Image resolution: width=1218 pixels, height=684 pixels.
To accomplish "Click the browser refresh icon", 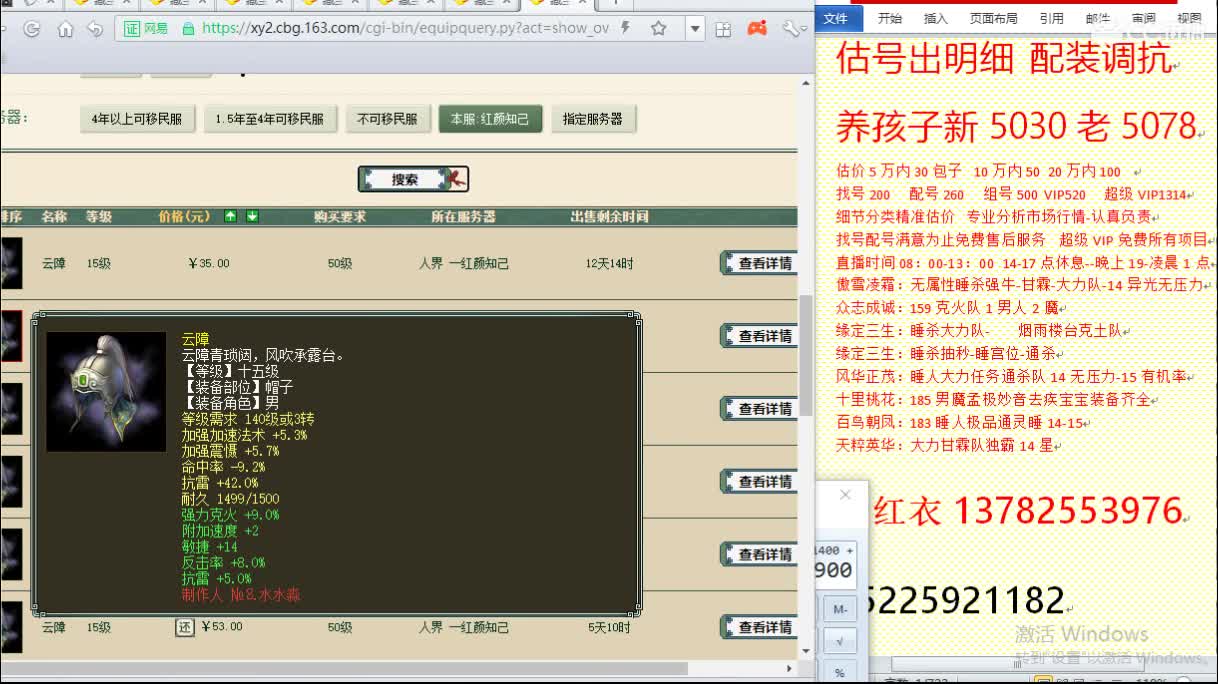I will point(31,29).
